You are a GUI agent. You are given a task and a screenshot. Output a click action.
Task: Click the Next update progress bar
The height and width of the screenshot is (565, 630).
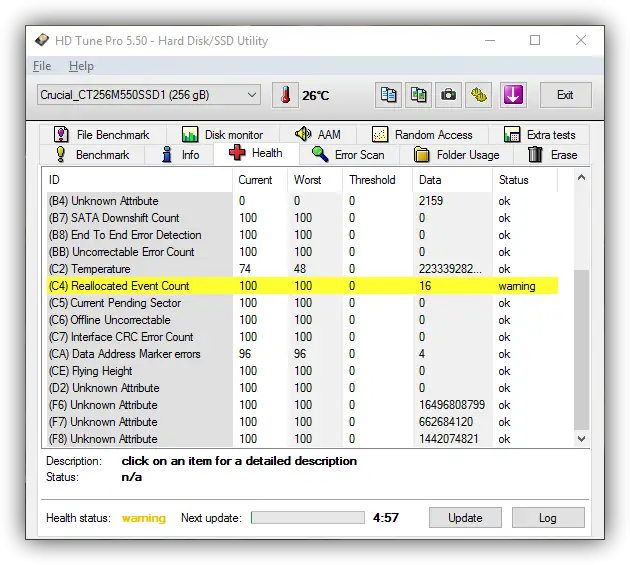pyautogui.click(x=307, y=518)
